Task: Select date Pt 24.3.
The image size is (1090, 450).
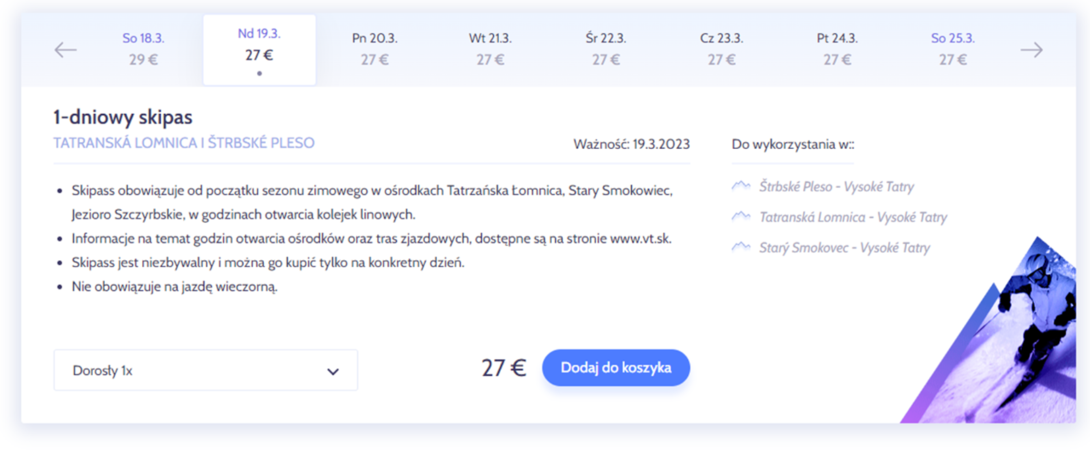Action: click(x=837, y=49)
